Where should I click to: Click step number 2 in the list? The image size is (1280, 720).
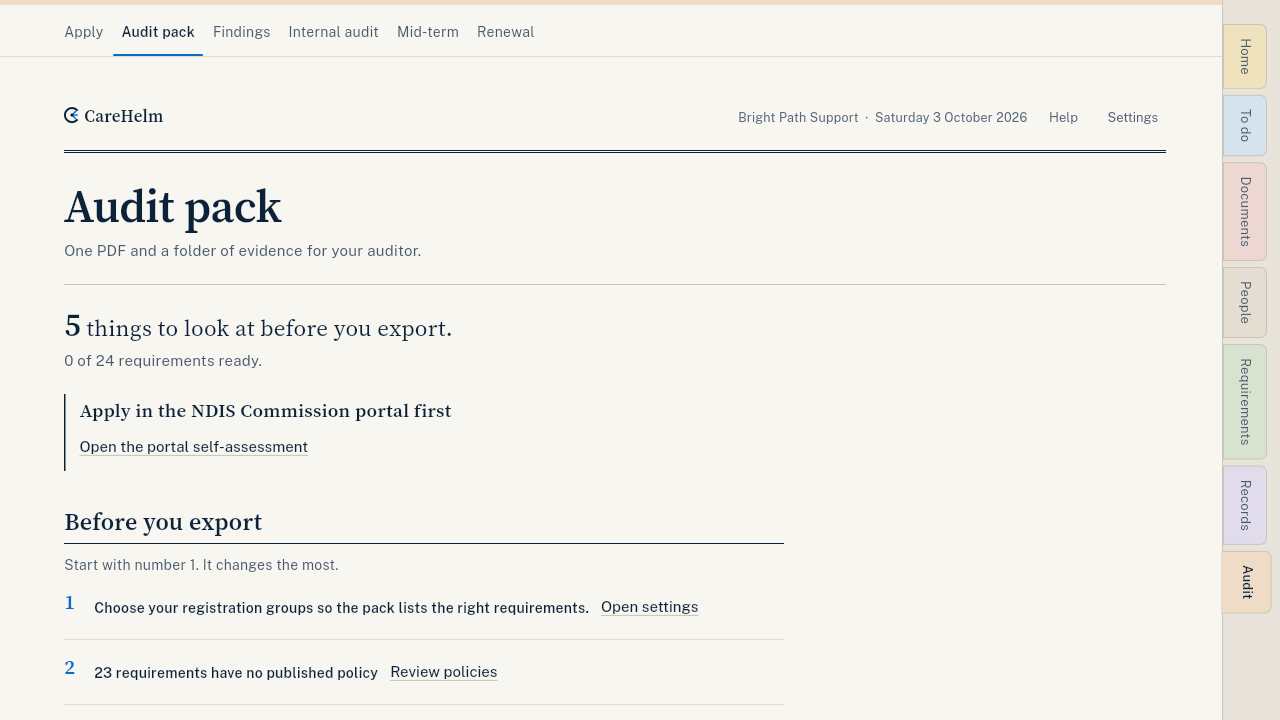point(70,668)
